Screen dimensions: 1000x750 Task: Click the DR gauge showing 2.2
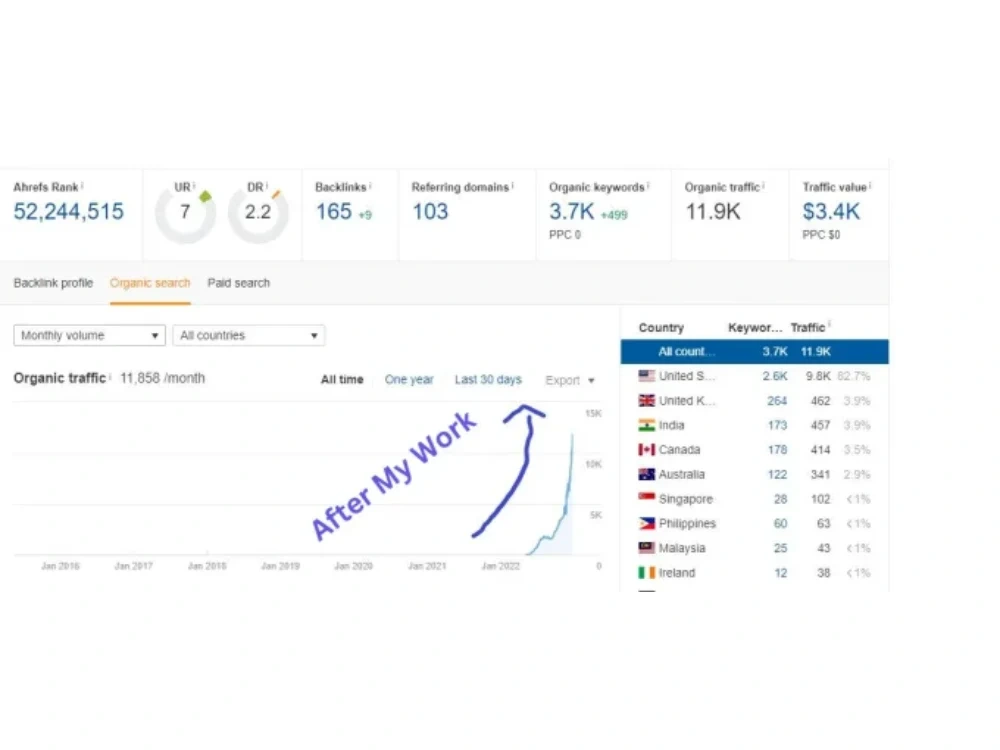coord(258,212)
